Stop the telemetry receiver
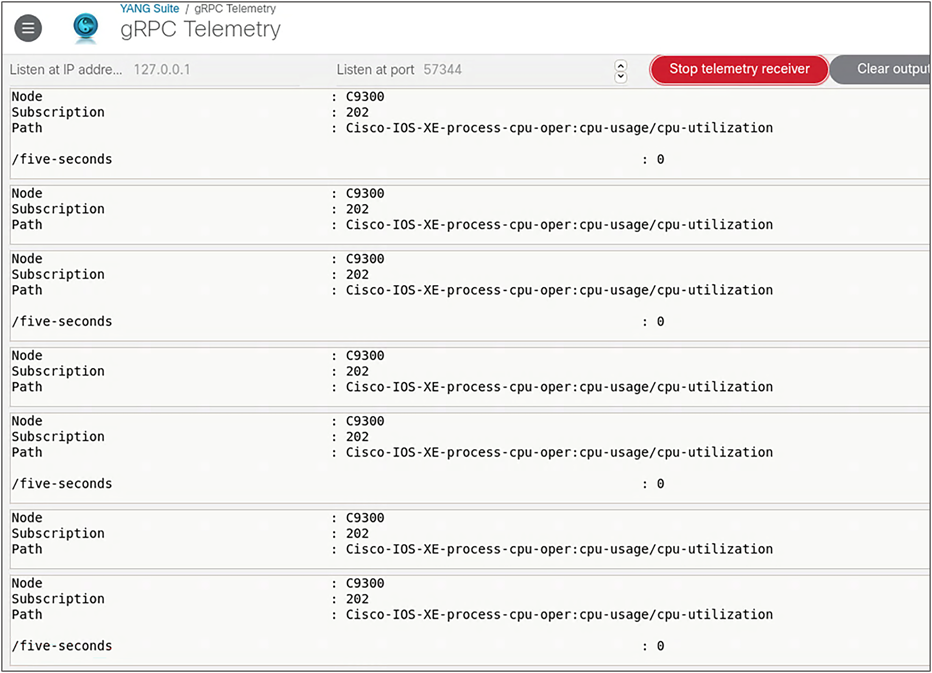 [739, 69]
